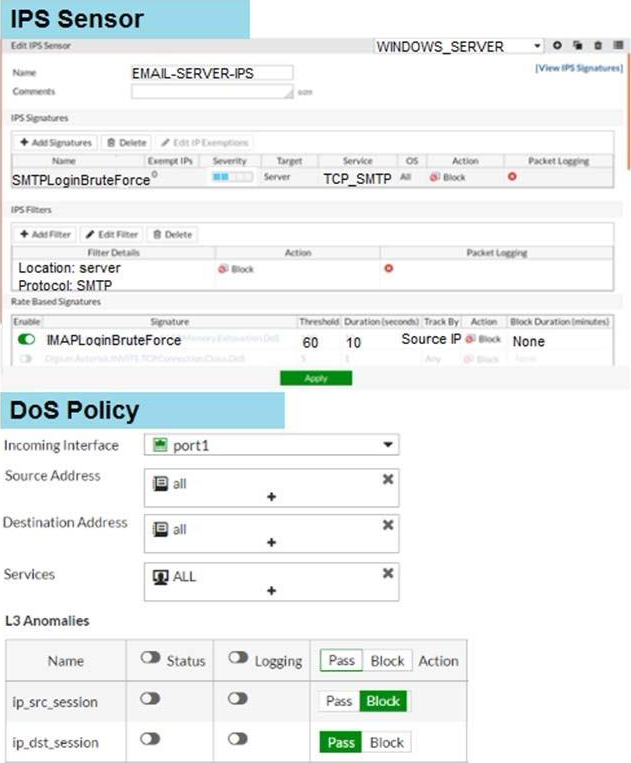The height and width of the screenshot is (763, 631).
Task: Click Add Signatures button
Action: pos(56,143)
